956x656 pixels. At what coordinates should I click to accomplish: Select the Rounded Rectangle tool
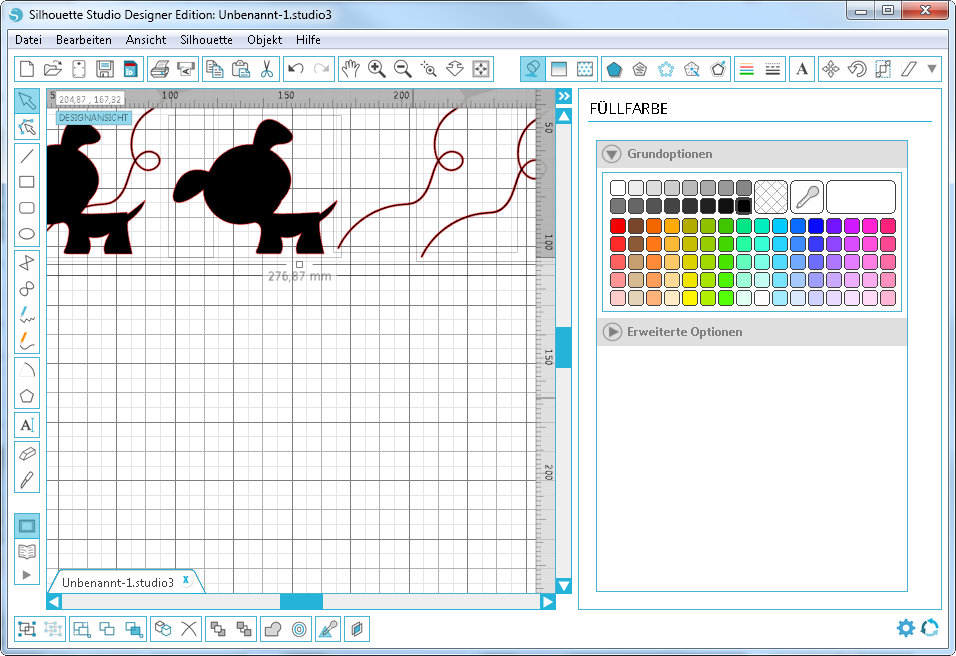[27, 208]
